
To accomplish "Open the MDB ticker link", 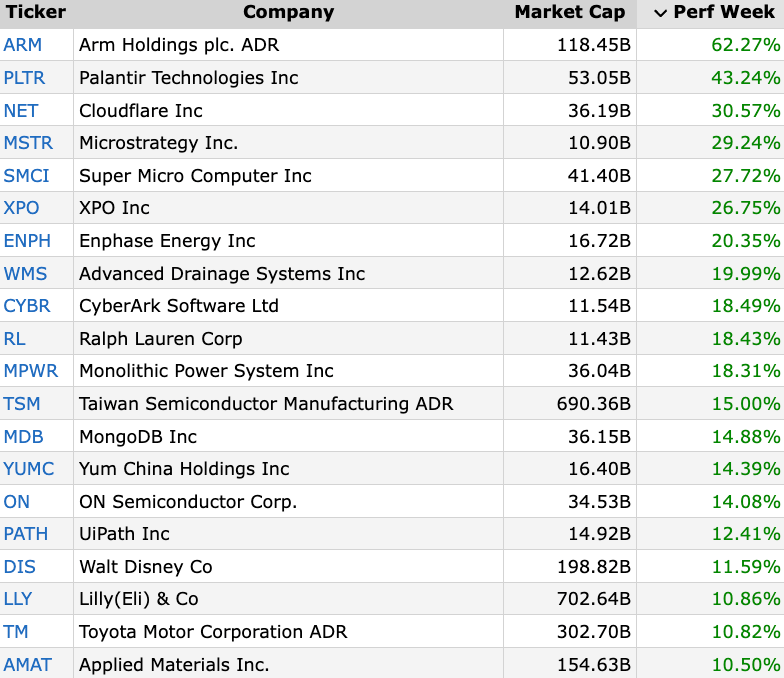I will (x=23, y=437).
